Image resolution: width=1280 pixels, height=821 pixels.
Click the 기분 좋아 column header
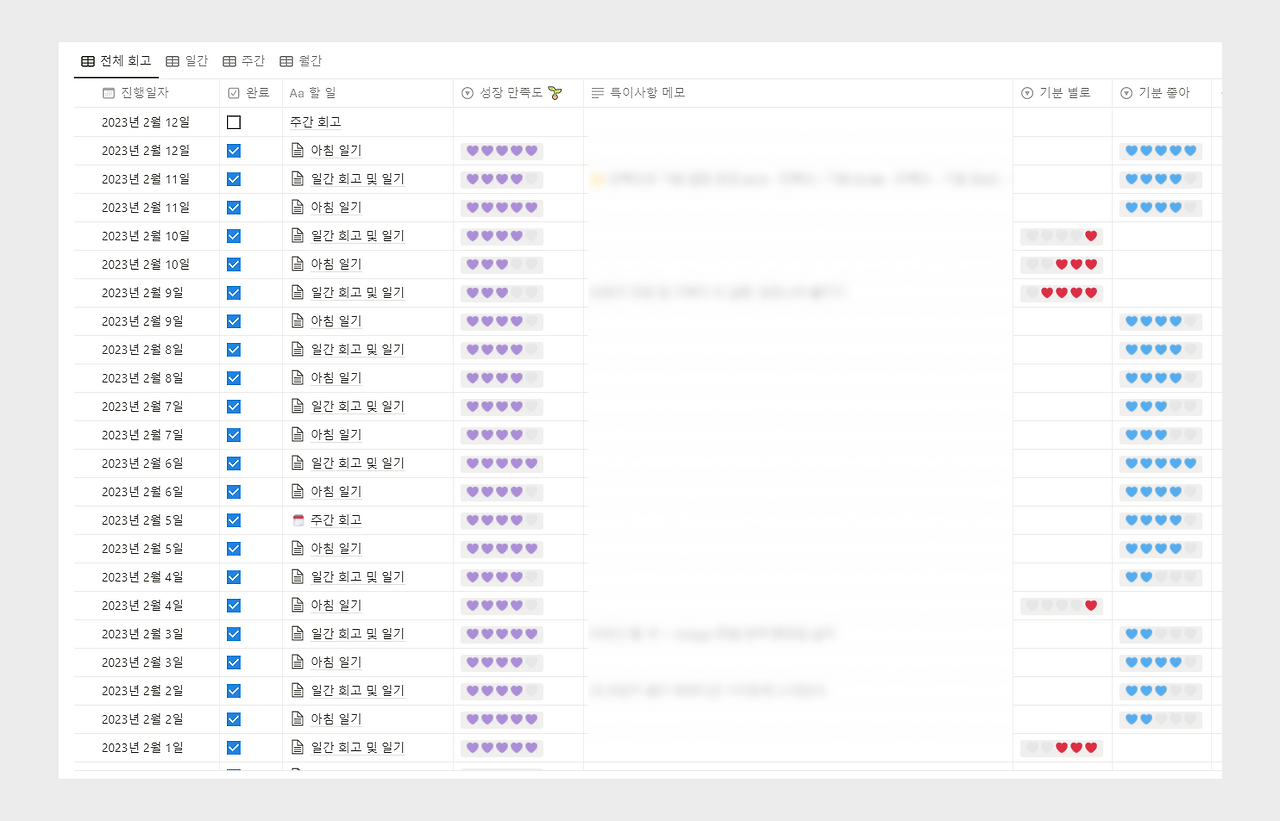pyautogui.click(x=1161, y=93)
